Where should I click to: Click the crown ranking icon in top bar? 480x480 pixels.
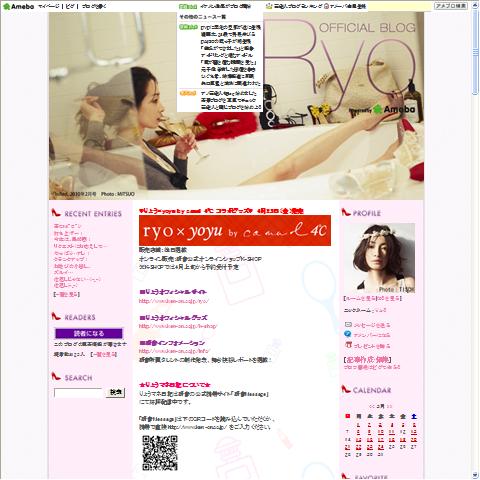pyautogui.click(x=269, y=6)
